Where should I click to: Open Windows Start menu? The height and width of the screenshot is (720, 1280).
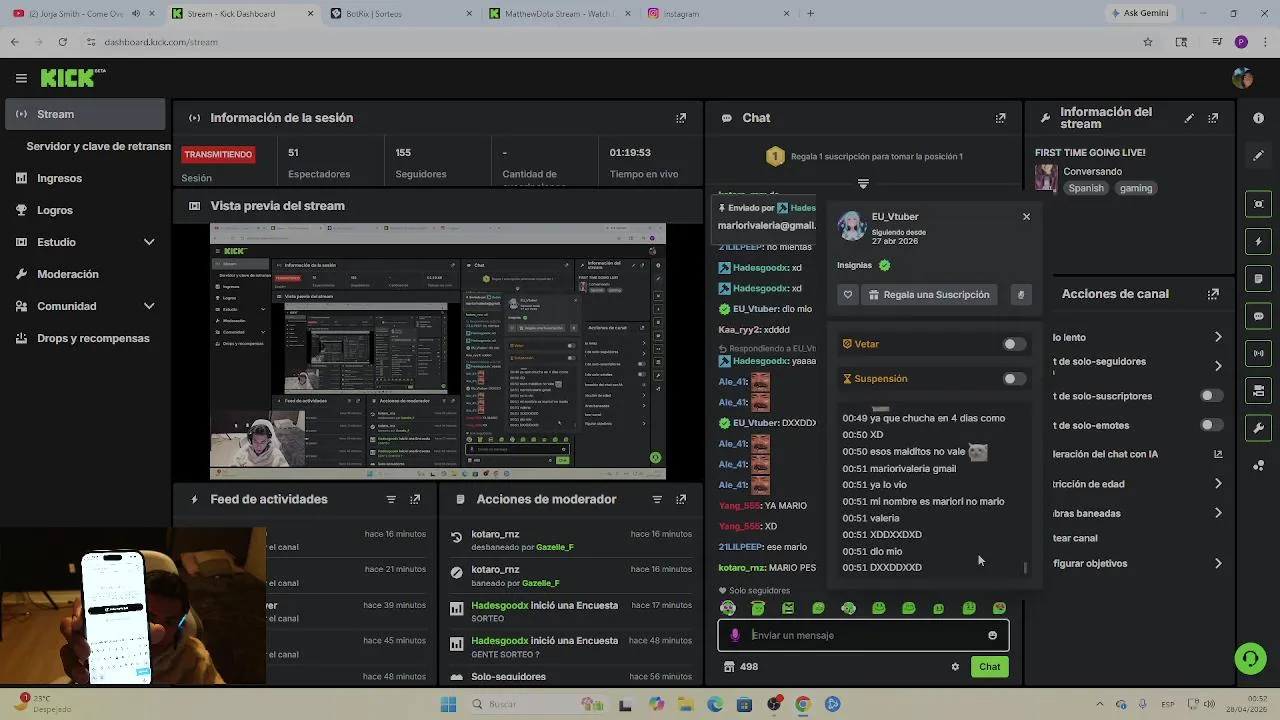click(x=448, y=704)
